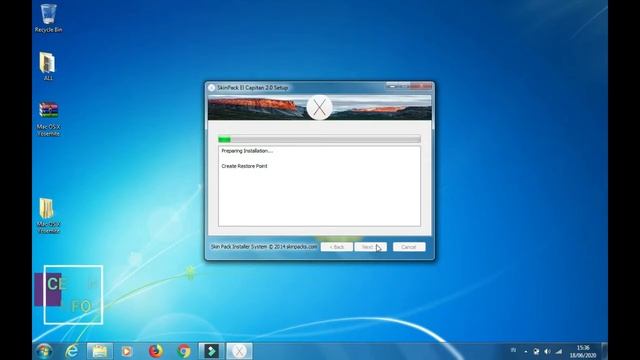Open the dark green arrow app in taskbar
This screenshot has width=640, height=360.
(211, 351)
